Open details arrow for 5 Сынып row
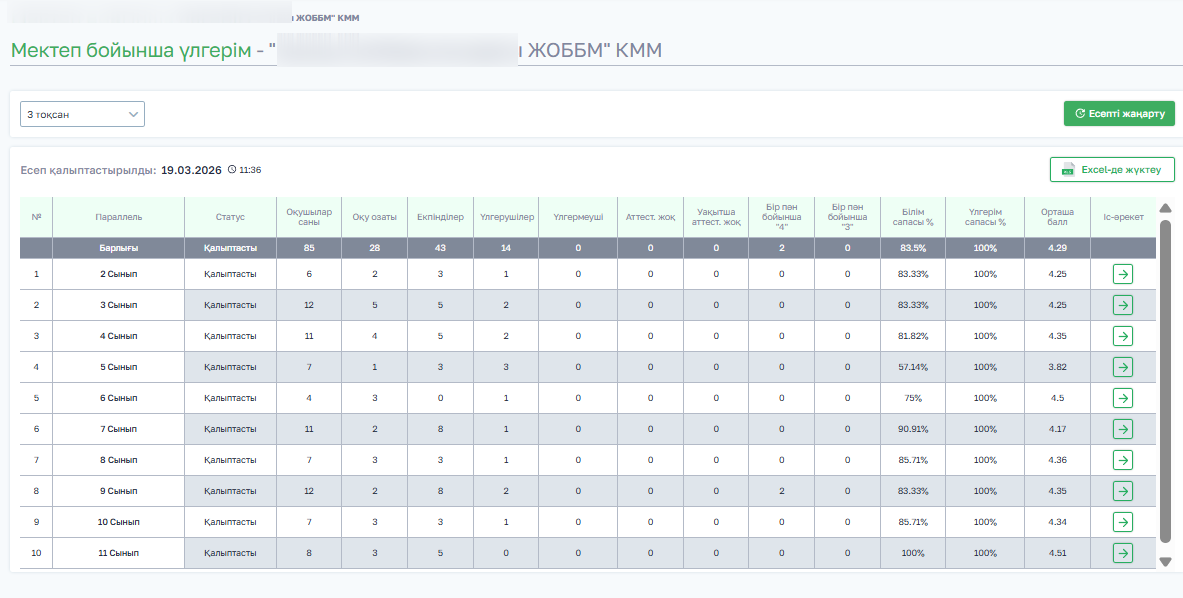The height and width of the screenshot is (598, 1183). [1123, 367]
